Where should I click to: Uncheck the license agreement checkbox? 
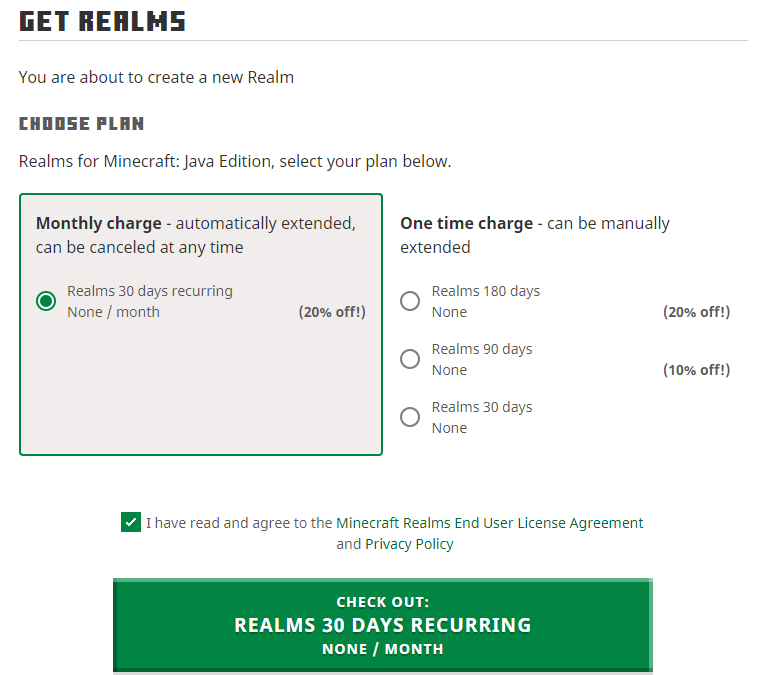click(x=131, y=522)
